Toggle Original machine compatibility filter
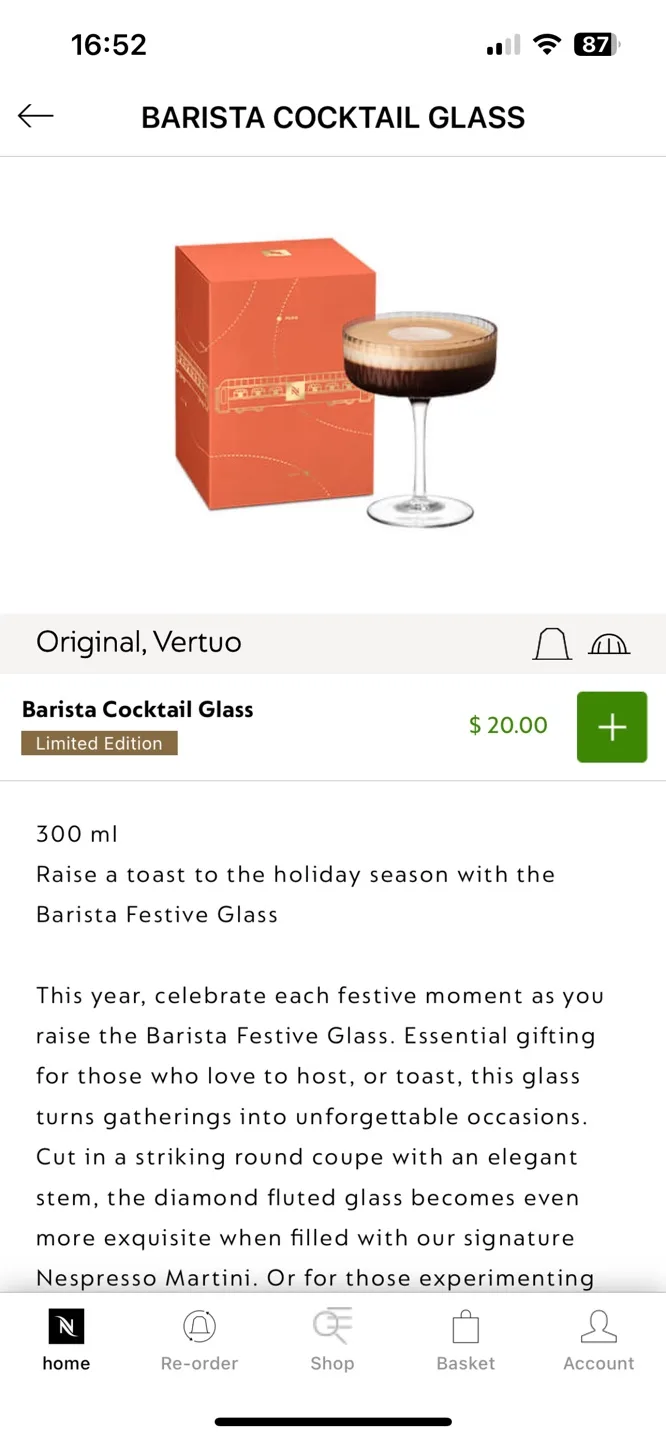This screenshot has height=1440, width=666. [x=551, y=644]
